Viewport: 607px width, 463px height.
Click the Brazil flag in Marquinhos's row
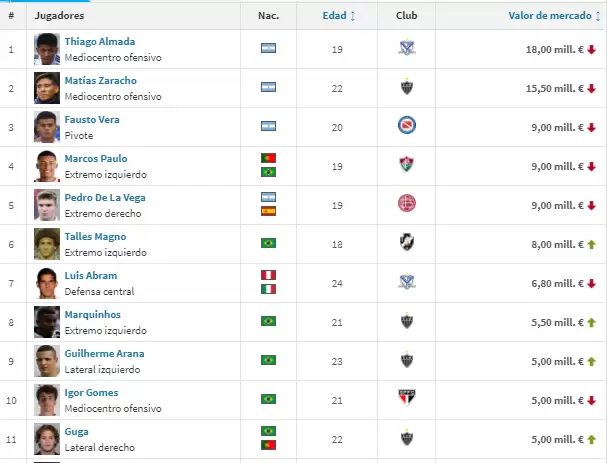pyautogui.click(x=268, y=321)
